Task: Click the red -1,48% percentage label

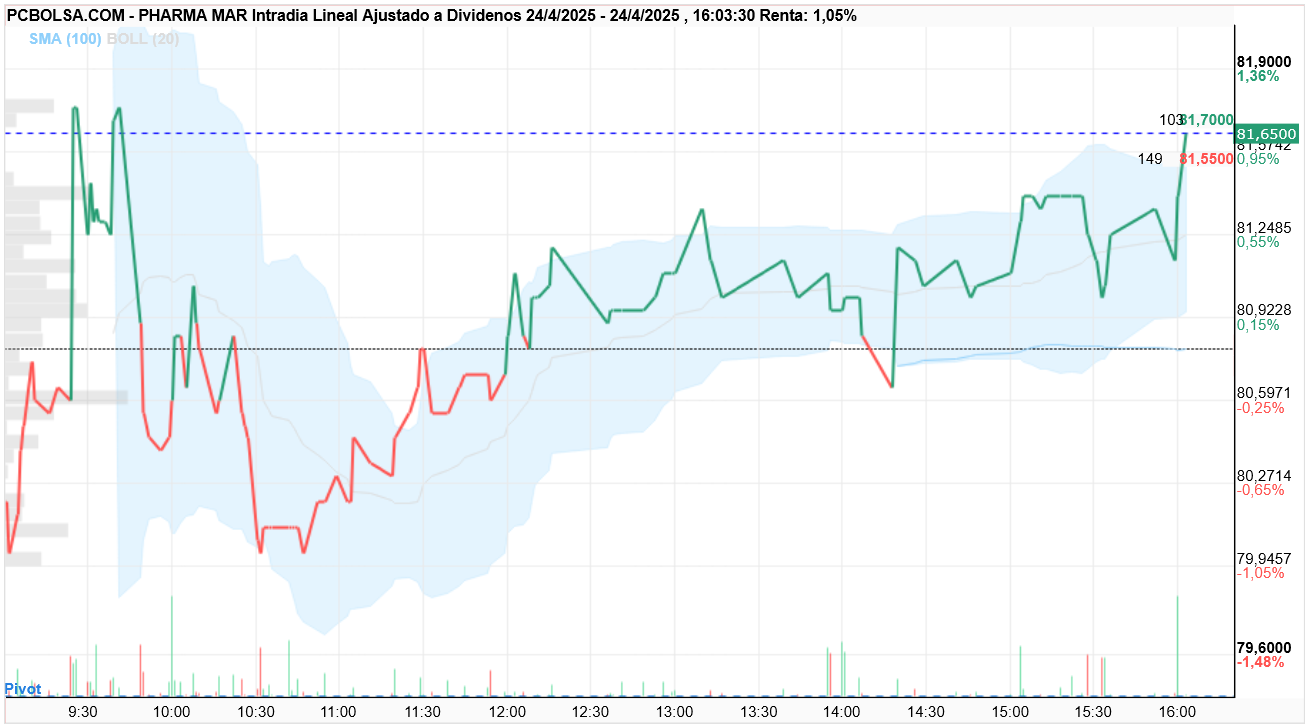Action: pyautogui.click(x=1260, y=662)
